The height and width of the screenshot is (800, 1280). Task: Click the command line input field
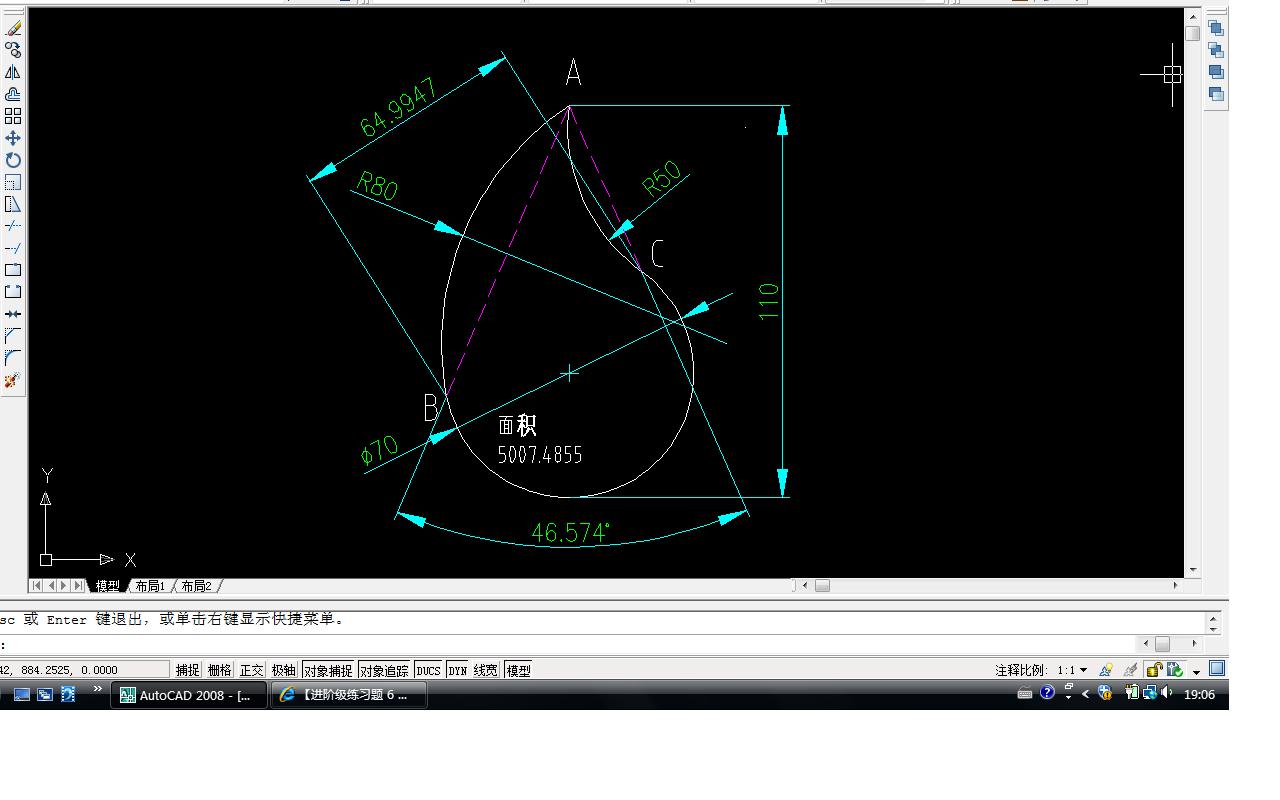point(570,644)
